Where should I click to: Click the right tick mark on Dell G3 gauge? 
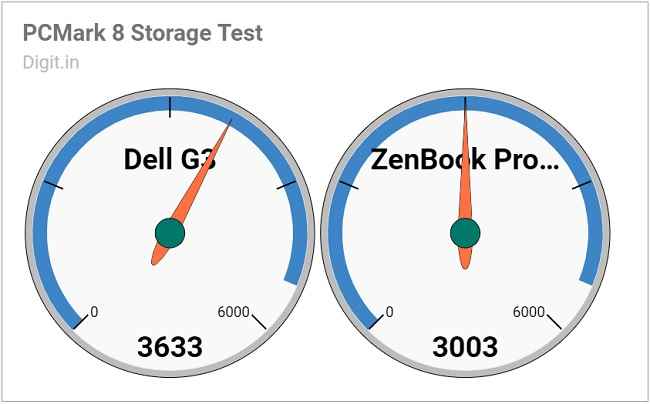286,185
